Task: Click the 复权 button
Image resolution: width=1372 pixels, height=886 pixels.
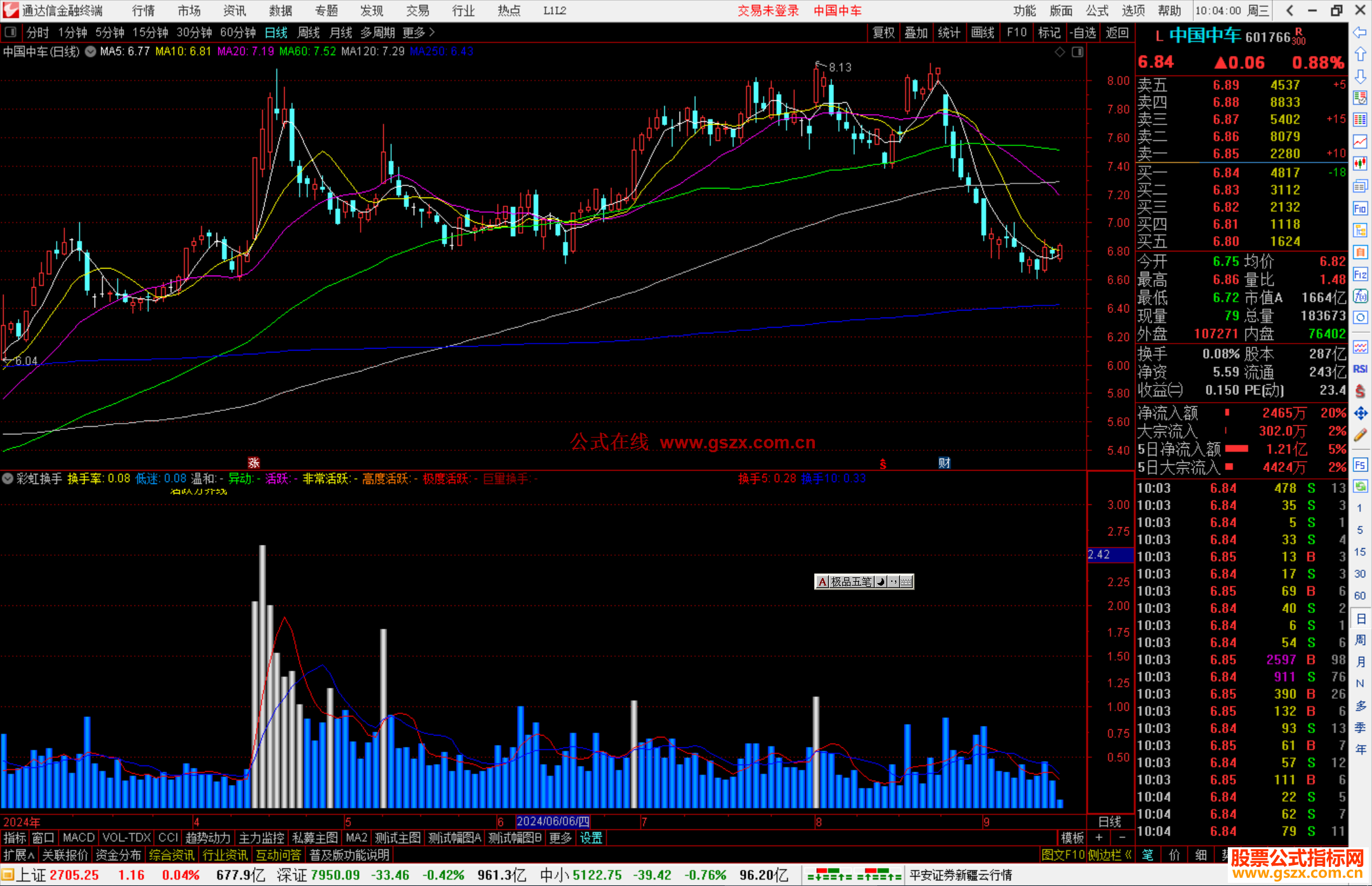Action: click(884, 32)
